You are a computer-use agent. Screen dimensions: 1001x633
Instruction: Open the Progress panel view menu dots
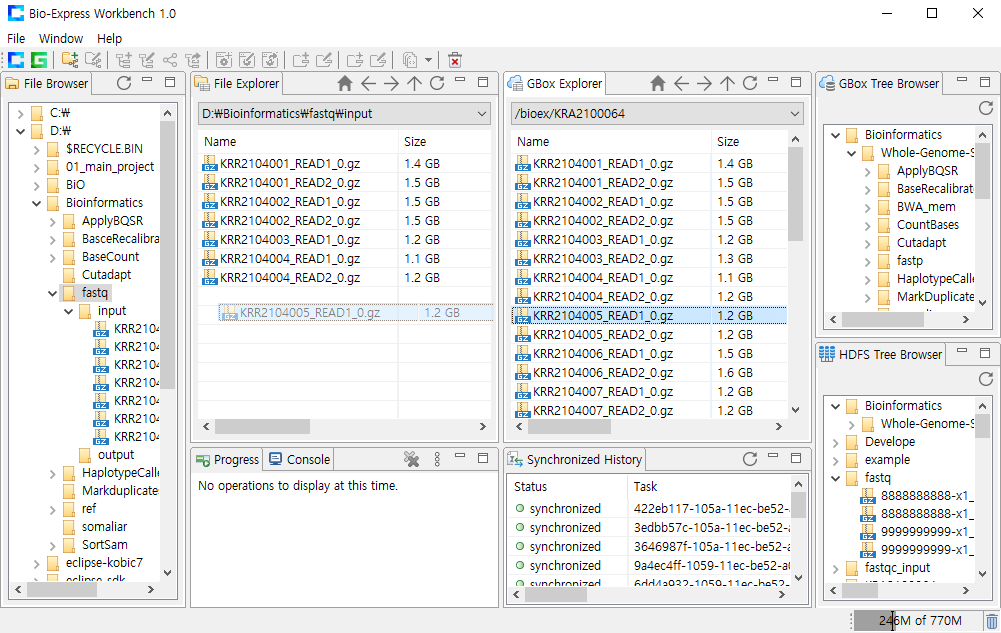(437, 459)
